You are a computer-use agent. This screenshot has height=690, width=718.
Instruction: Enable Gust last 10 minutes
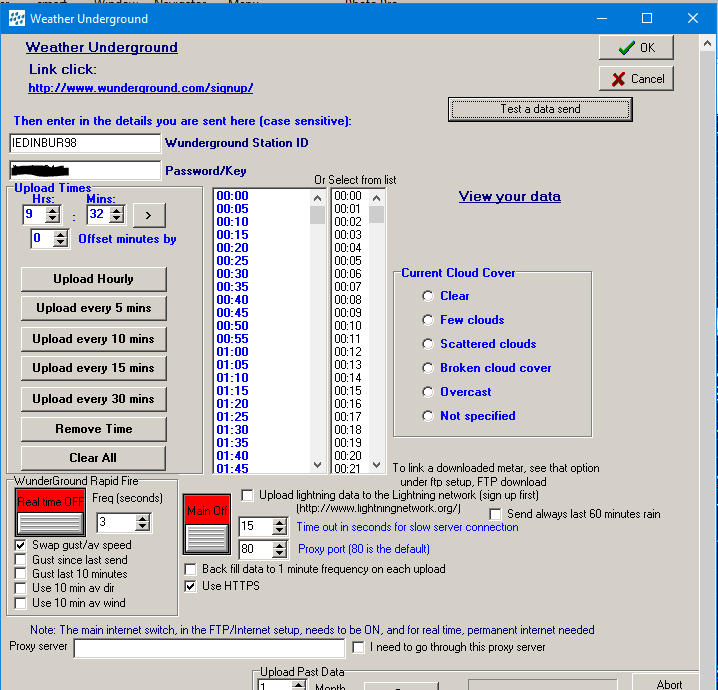(20, 574)
